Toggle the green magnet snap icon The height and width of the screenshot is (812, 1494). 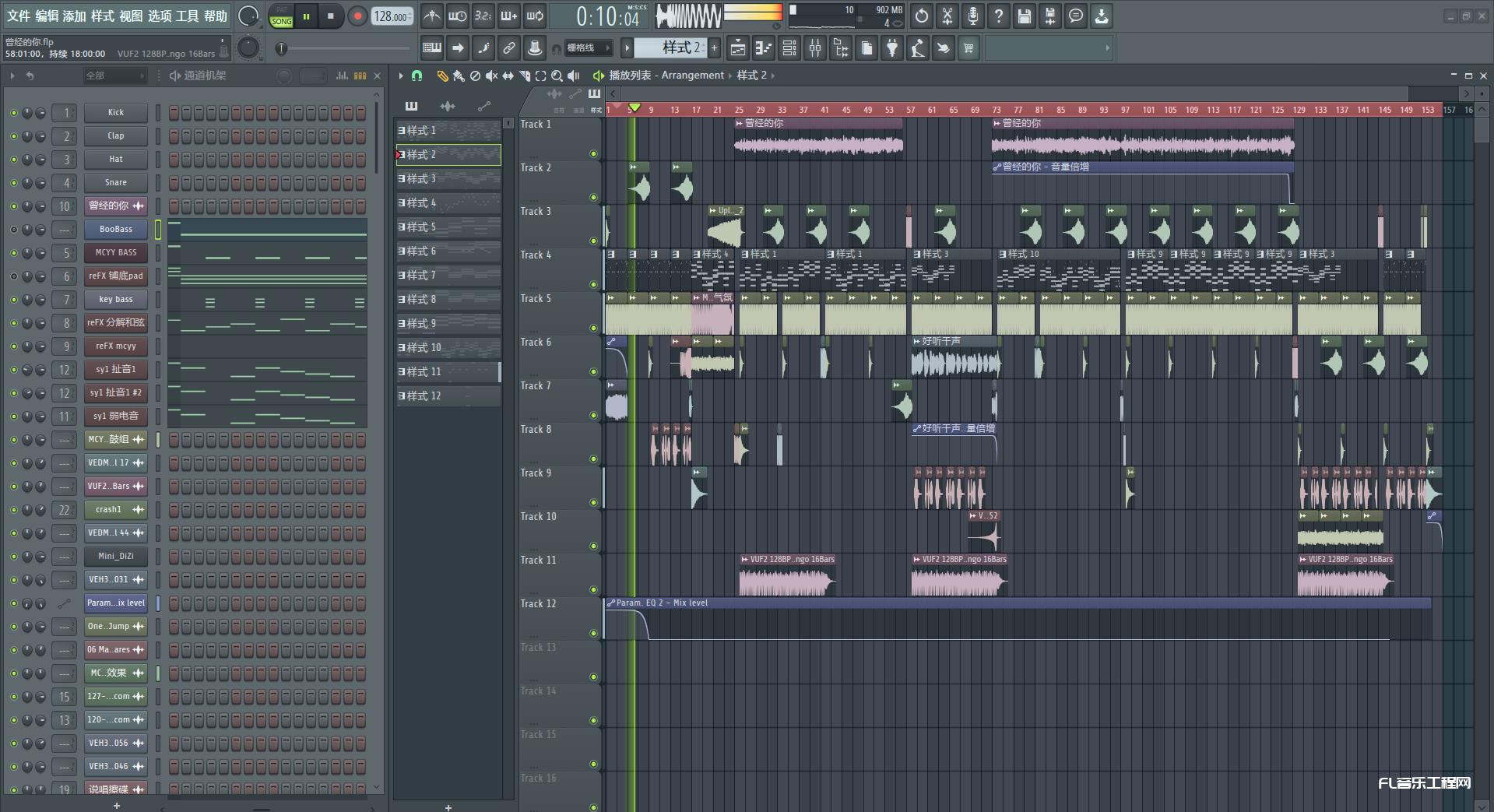pyautogui.click(x=417, y=76)
